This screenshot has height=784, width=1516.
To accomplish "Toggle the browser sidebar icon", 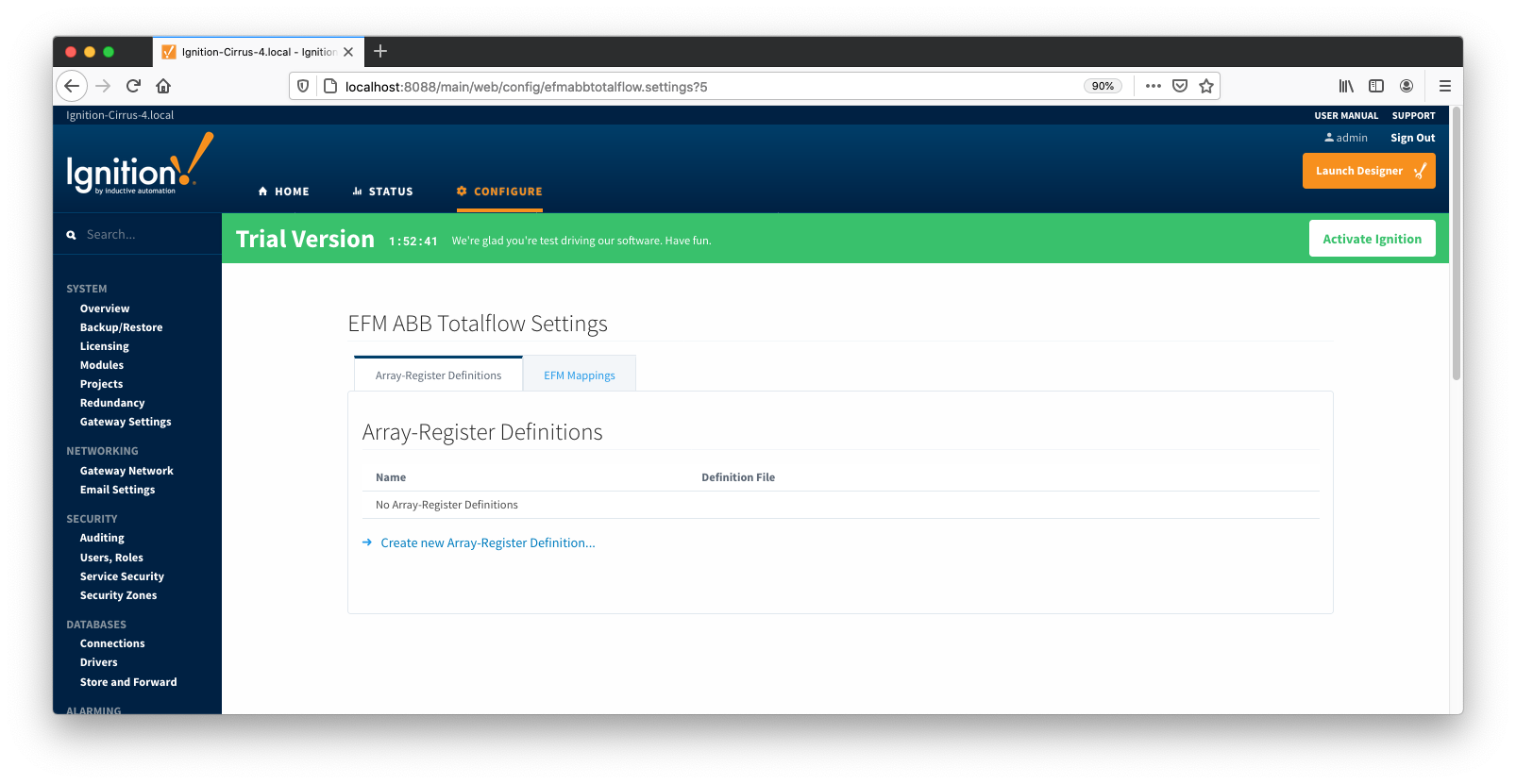I will (1376, 86).
